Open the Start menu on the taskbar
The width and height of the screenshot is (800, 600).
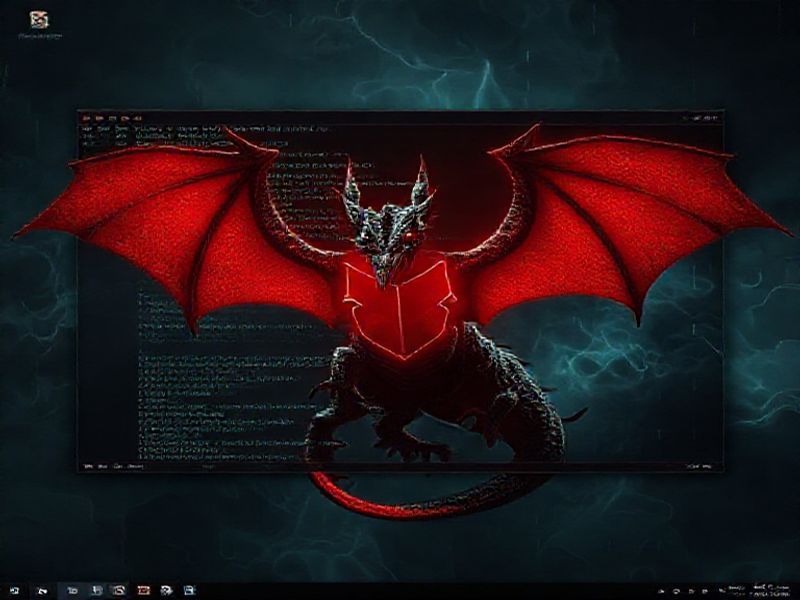click(14, 591)
